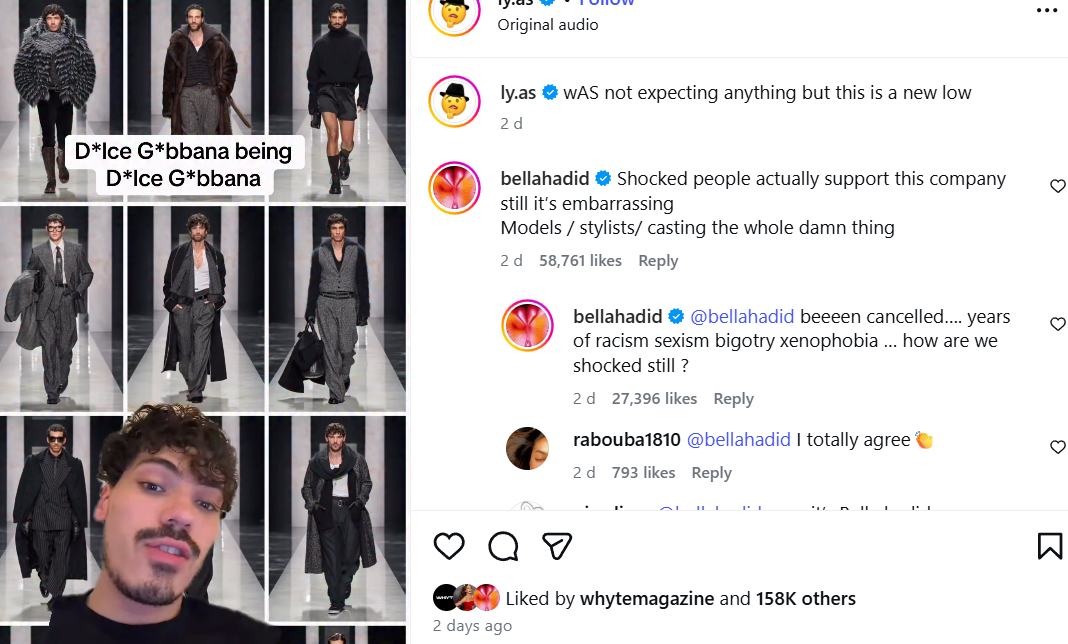1068x644 pixels.
Task: Like bellahadid's 'beeeen cancelled' reply
Action: coord(1057,324)
